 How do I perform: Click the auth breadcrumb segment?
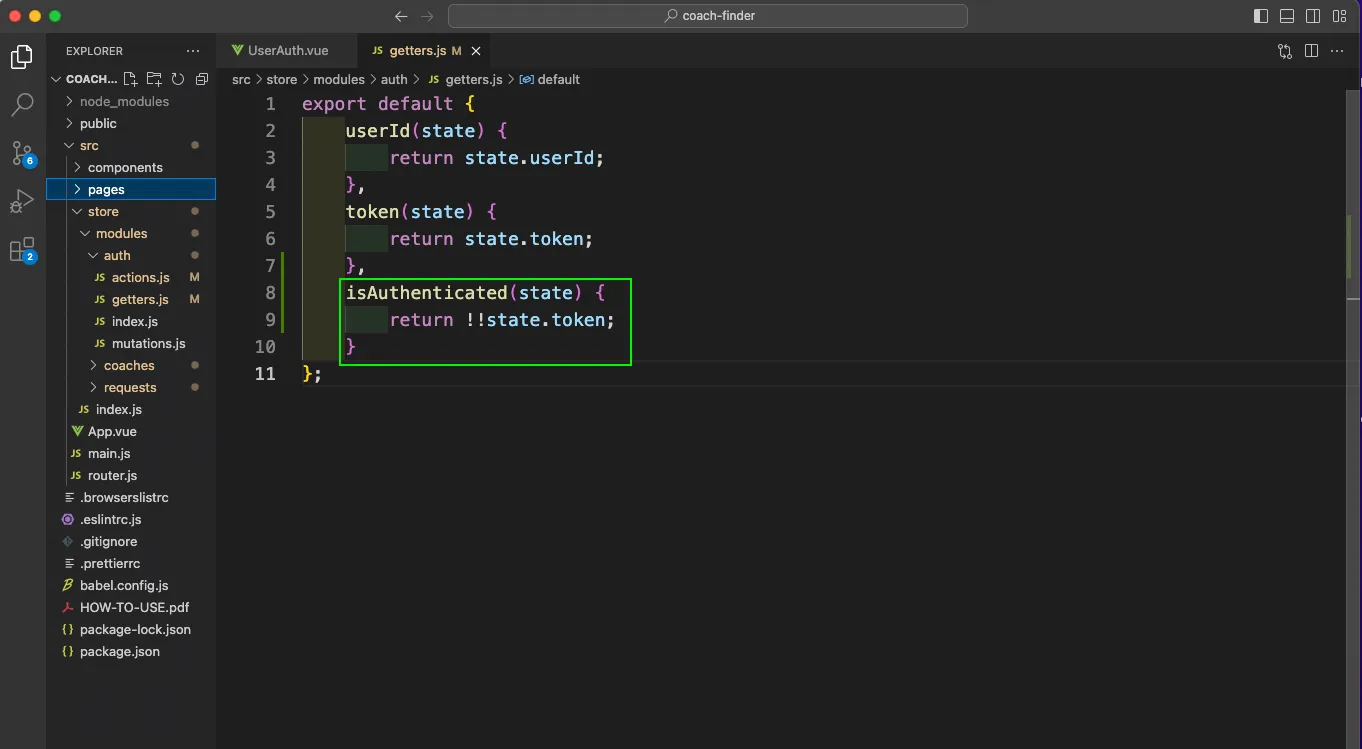coord(394,79)
